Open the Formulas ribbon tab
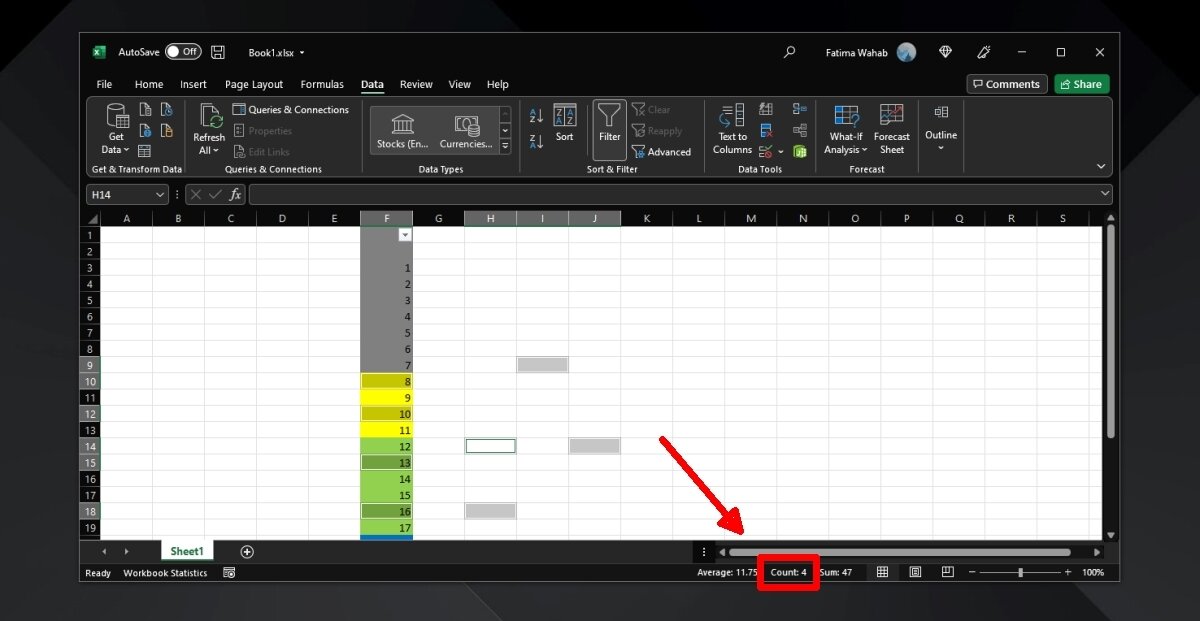 322,85
